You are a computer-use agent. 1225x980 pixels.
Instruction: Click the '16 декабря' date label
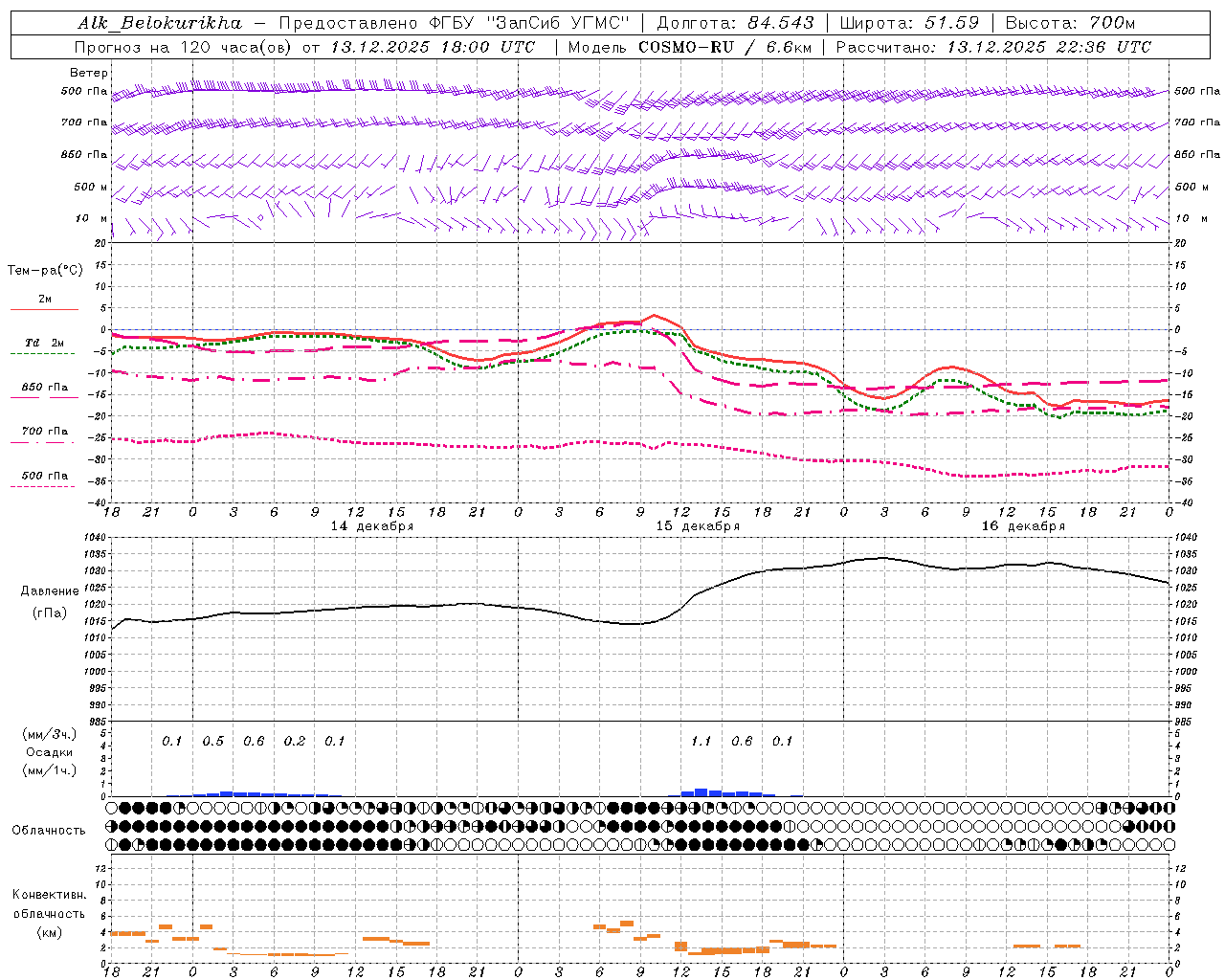[1023, 526]
